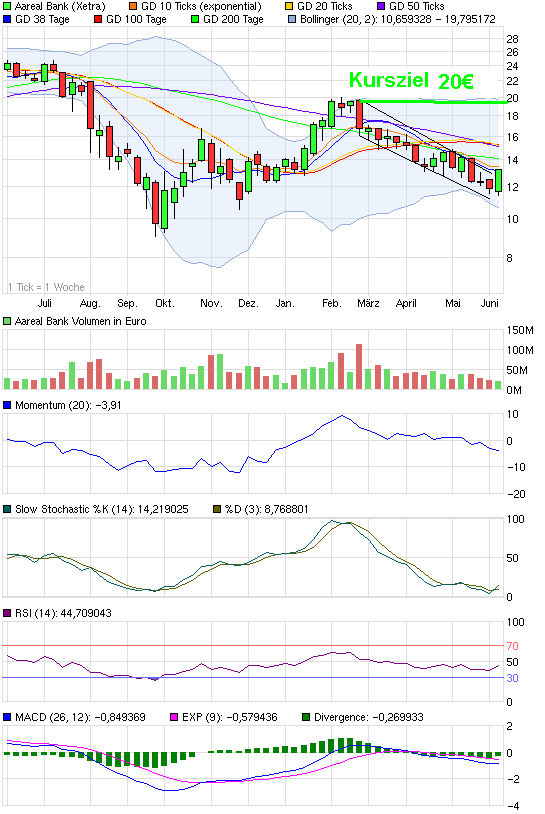Click the '1 Tick = 1 Woche' note
The image size is (545, 814).
tap(46, 287)
